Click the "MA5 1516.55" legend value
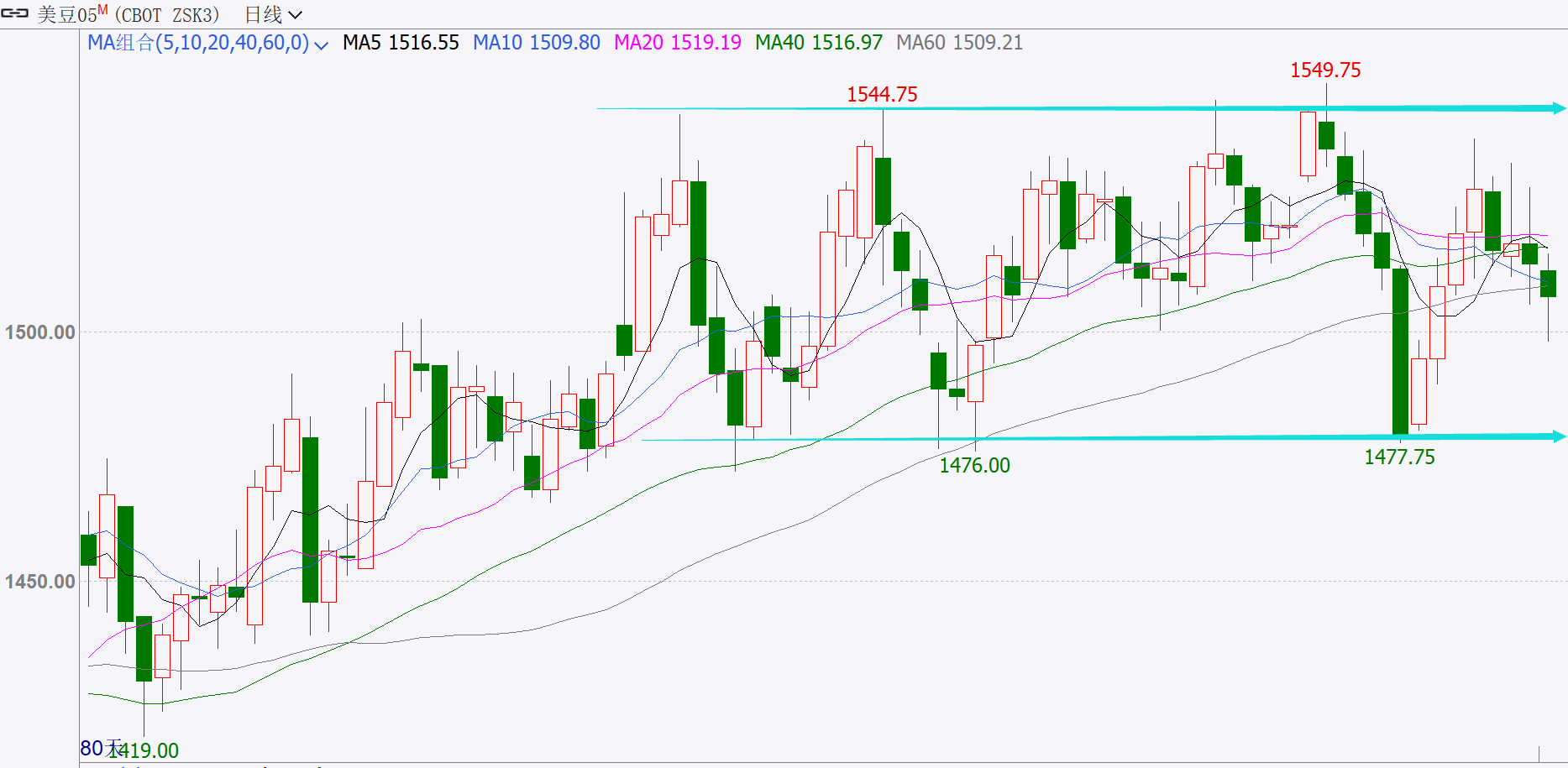 coord(401,43)
